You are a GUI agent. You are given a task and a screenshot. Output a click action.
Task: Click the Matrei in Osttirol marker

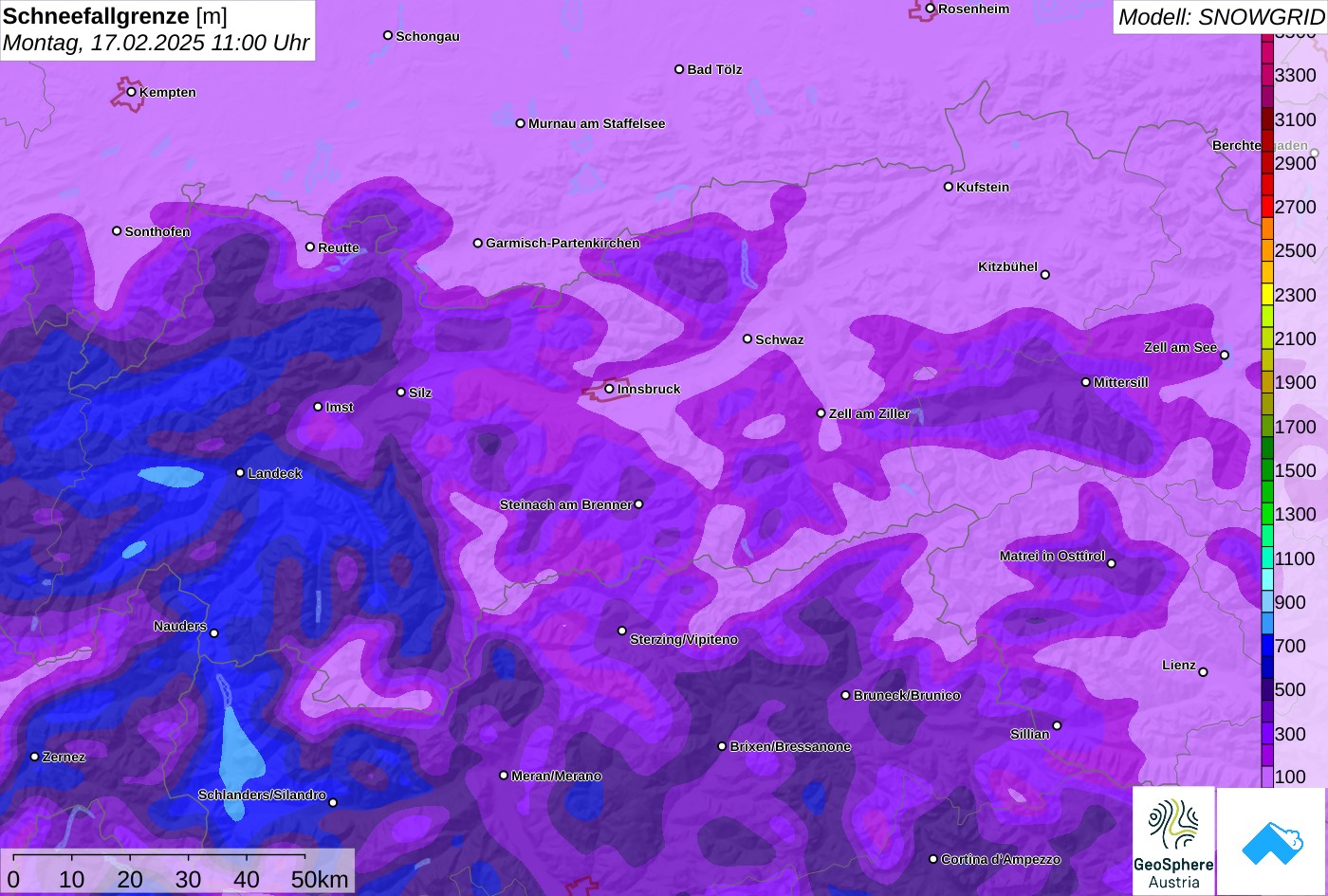coord(1111,563)
